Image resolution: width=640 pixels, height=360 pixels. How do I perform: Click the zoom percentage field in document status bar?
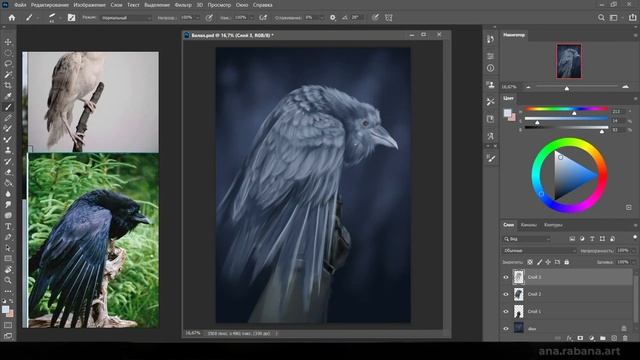pos(193,333)
